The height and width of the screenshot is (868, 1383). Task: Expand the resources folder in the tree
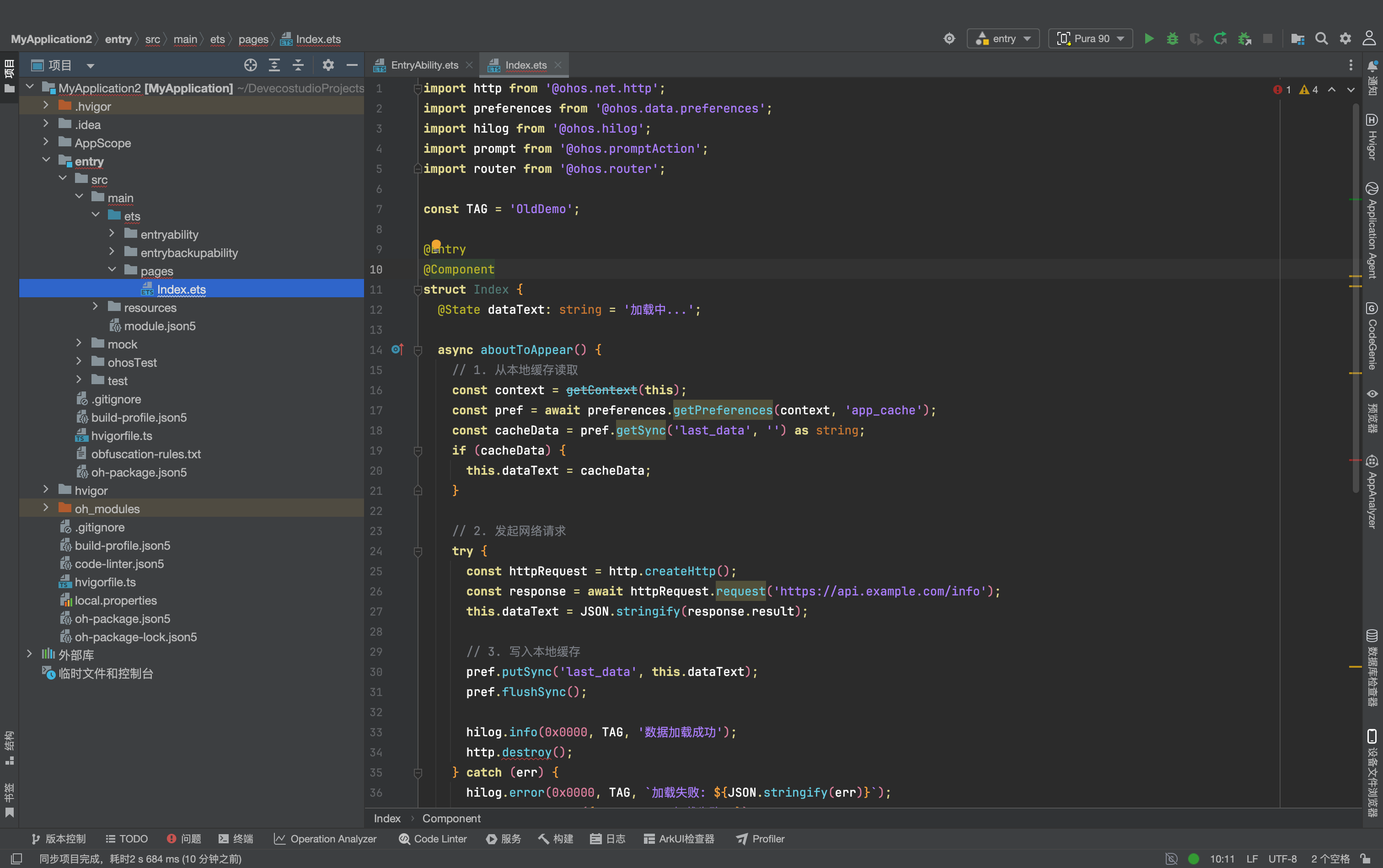point(95,307)
